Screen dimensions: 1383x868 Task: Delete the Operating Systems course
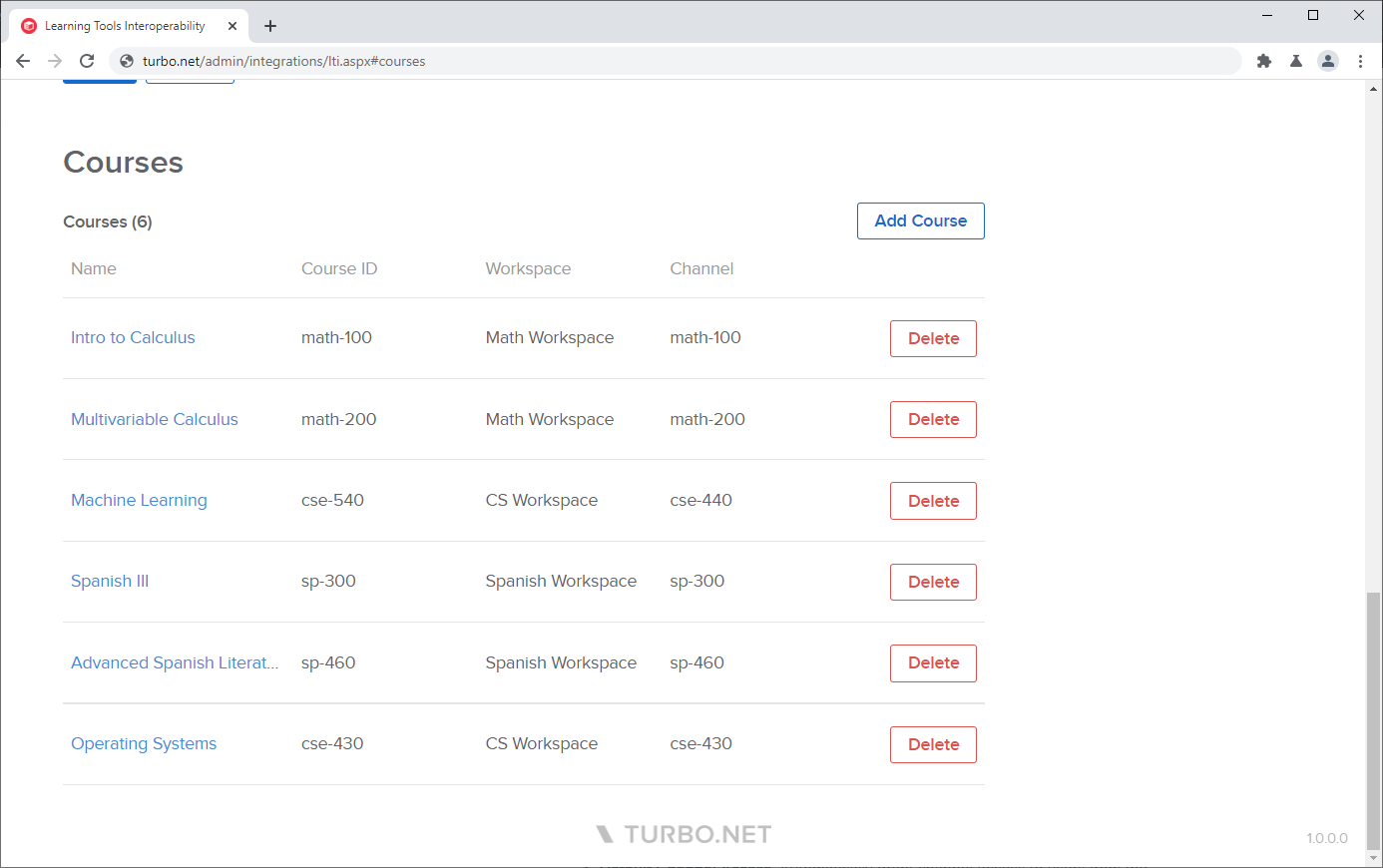point(933,744)
